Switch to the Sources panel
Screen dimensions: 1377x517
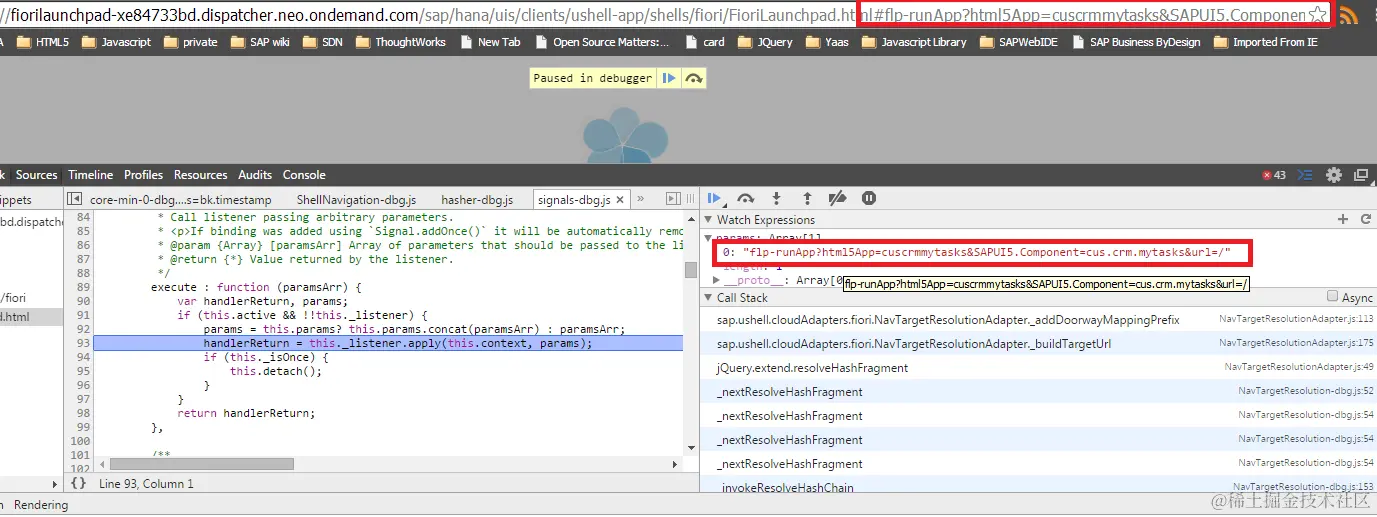coord(37,175)
